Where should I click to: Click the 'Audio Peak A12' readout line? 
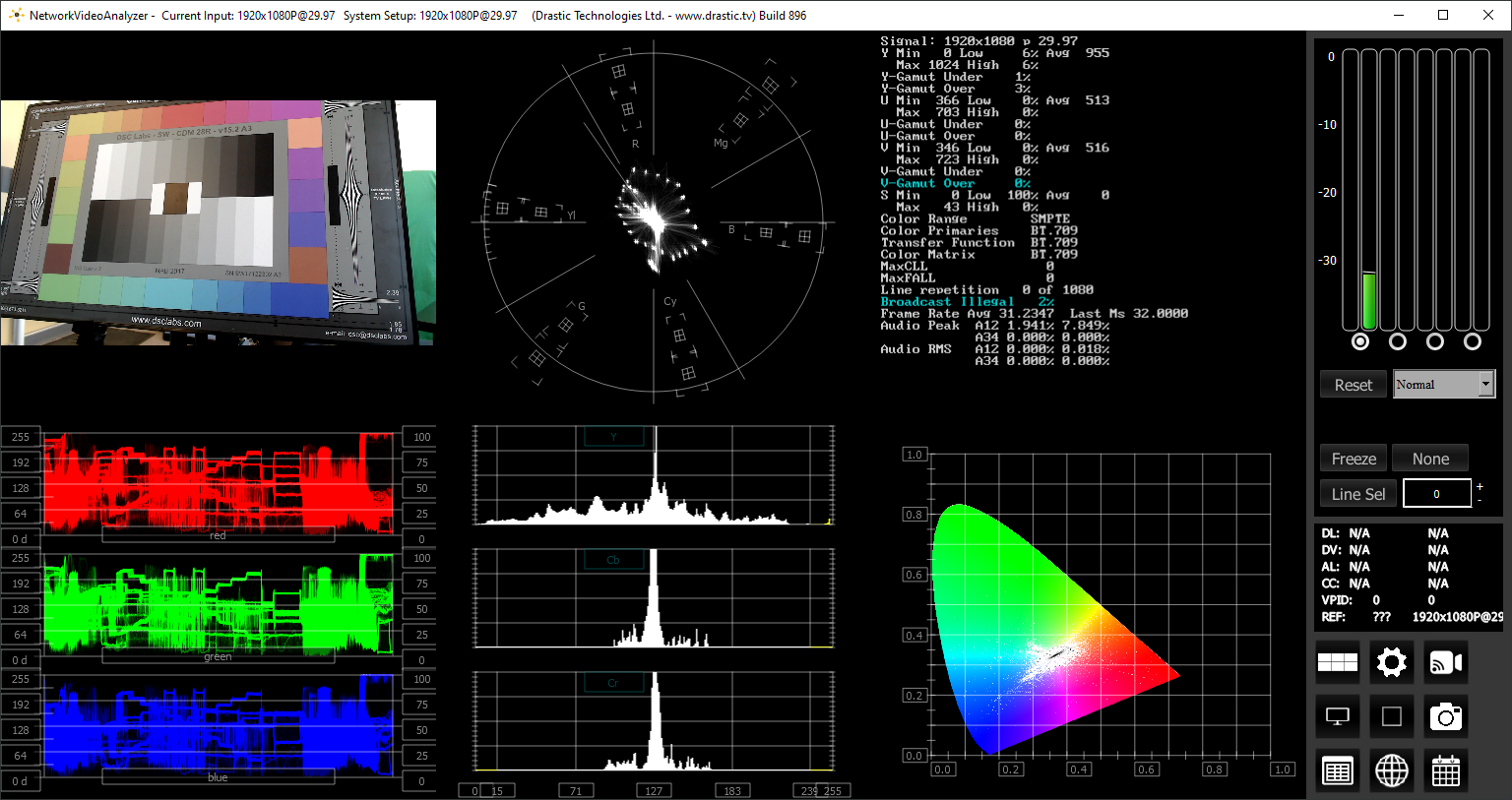994,325
